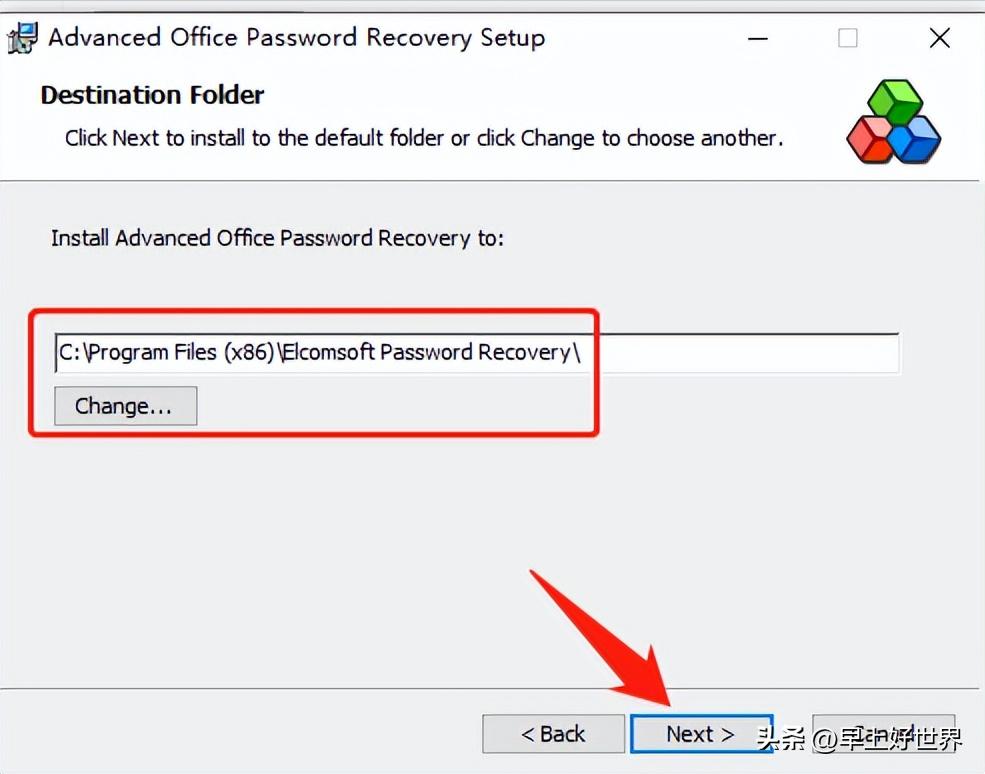Continue the installation with Next
Image resolution: width=985 pixels, height=774 pixels.
pyautogui.click(x=701, y=733)
